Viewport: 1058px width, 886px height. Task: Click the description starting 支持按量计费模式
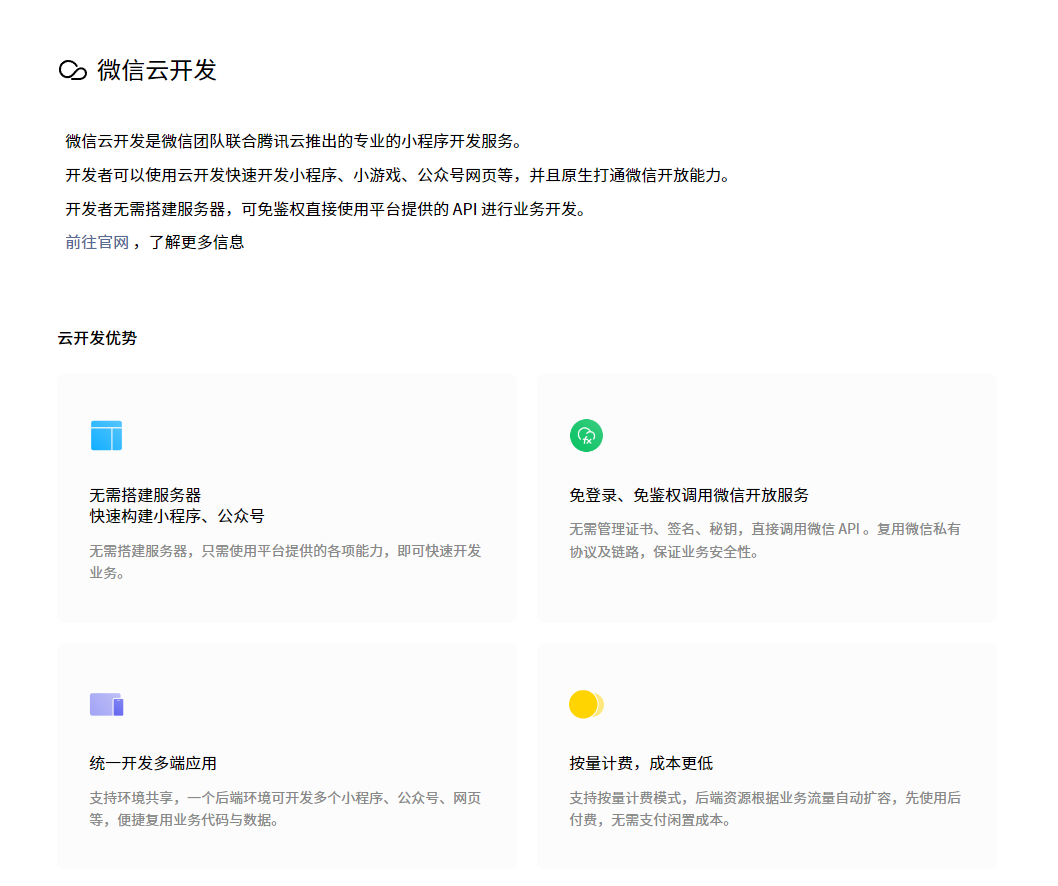point(765,809)
